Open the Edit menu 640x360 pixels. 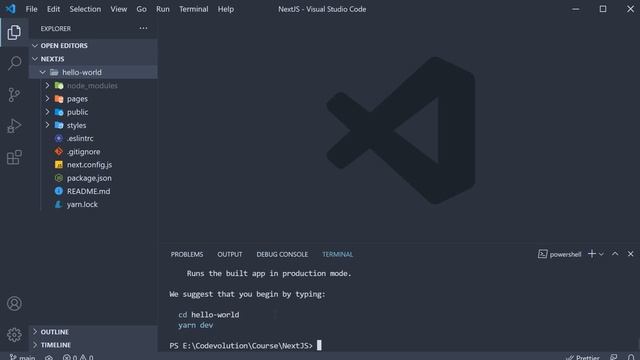coord(53,9)
